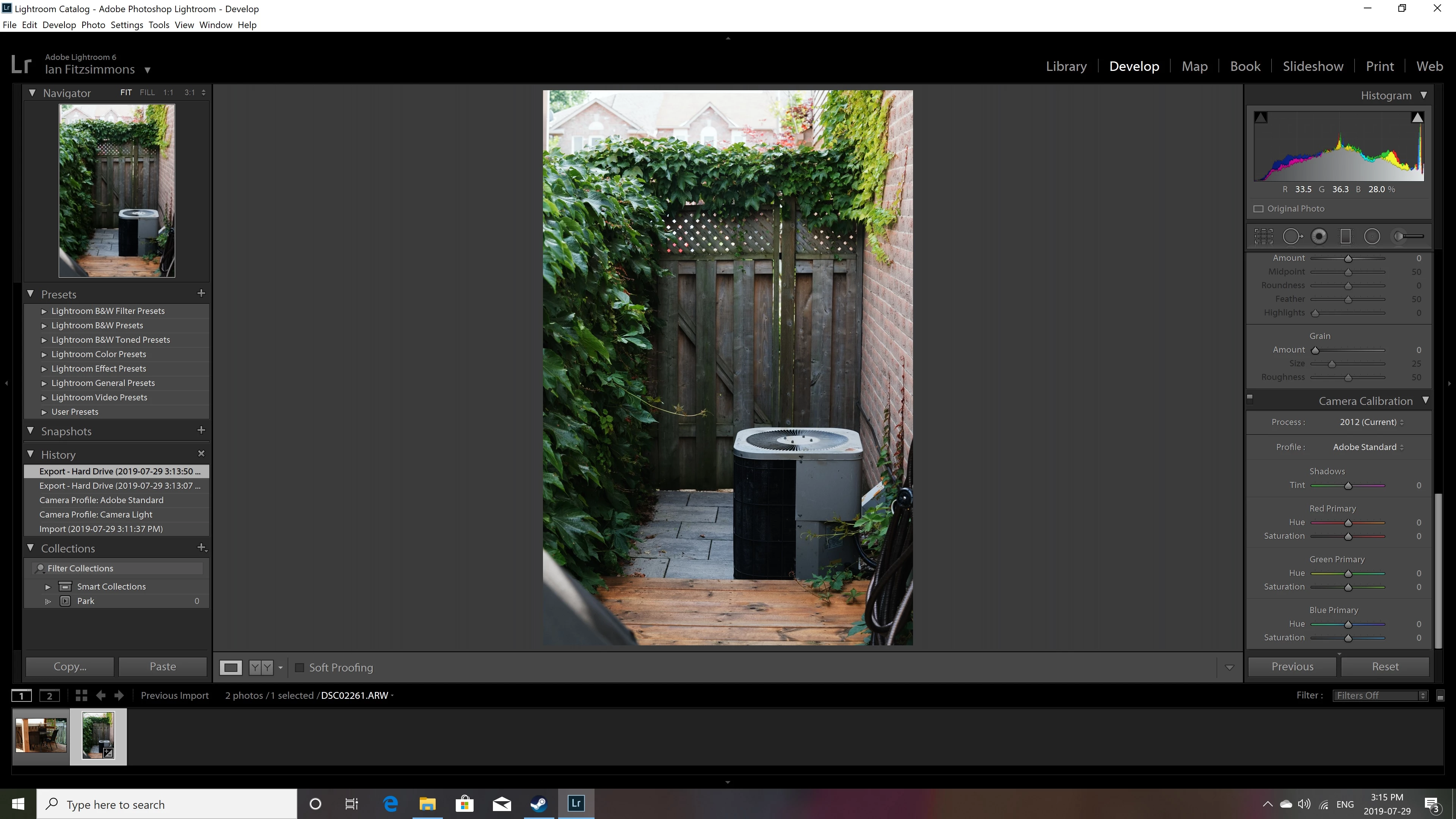Select the Crop Overlay tool
This screenshot has height=819, width=1456.
click(x=1263, y=236)
